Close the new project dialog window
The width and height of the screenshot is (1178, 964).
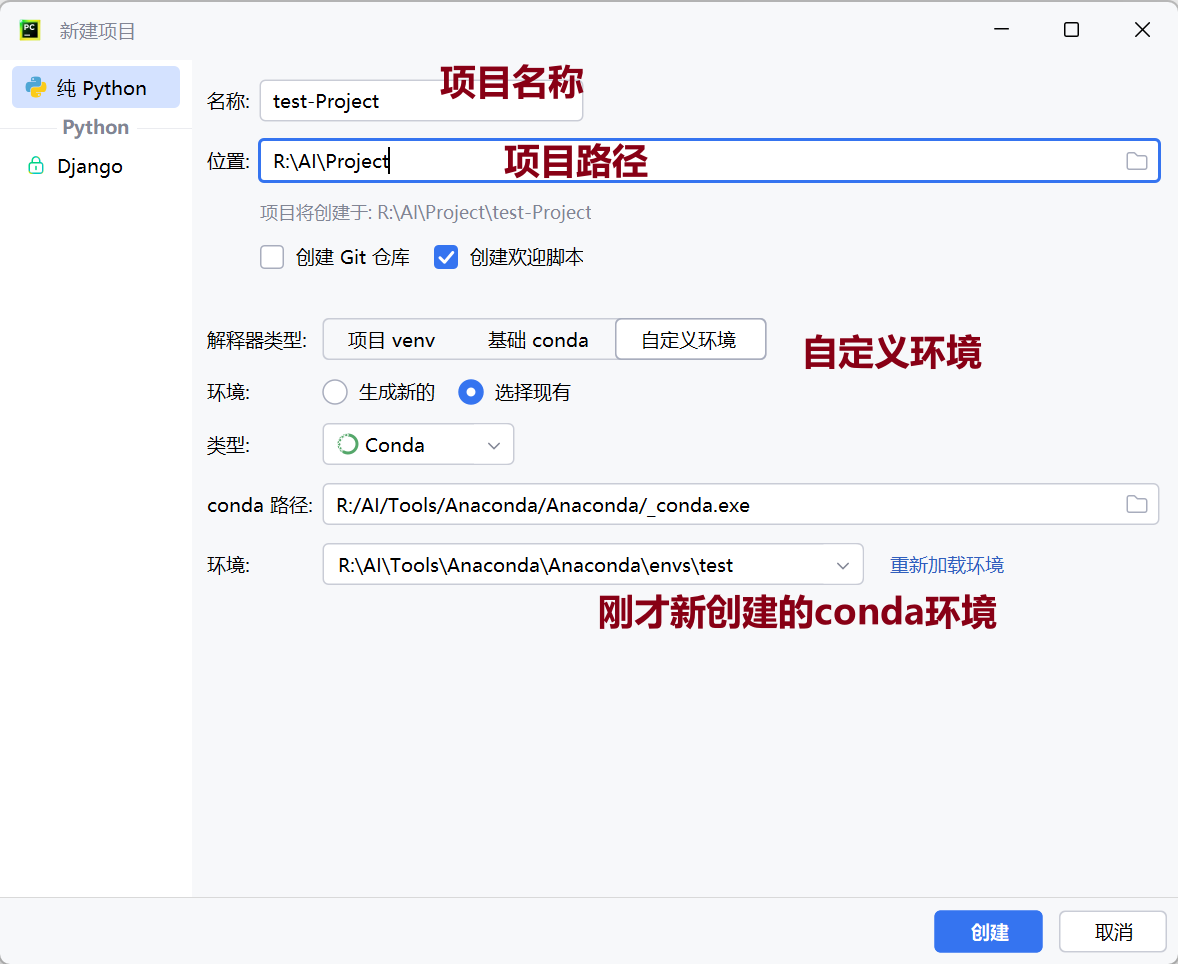coord(1142,30)
